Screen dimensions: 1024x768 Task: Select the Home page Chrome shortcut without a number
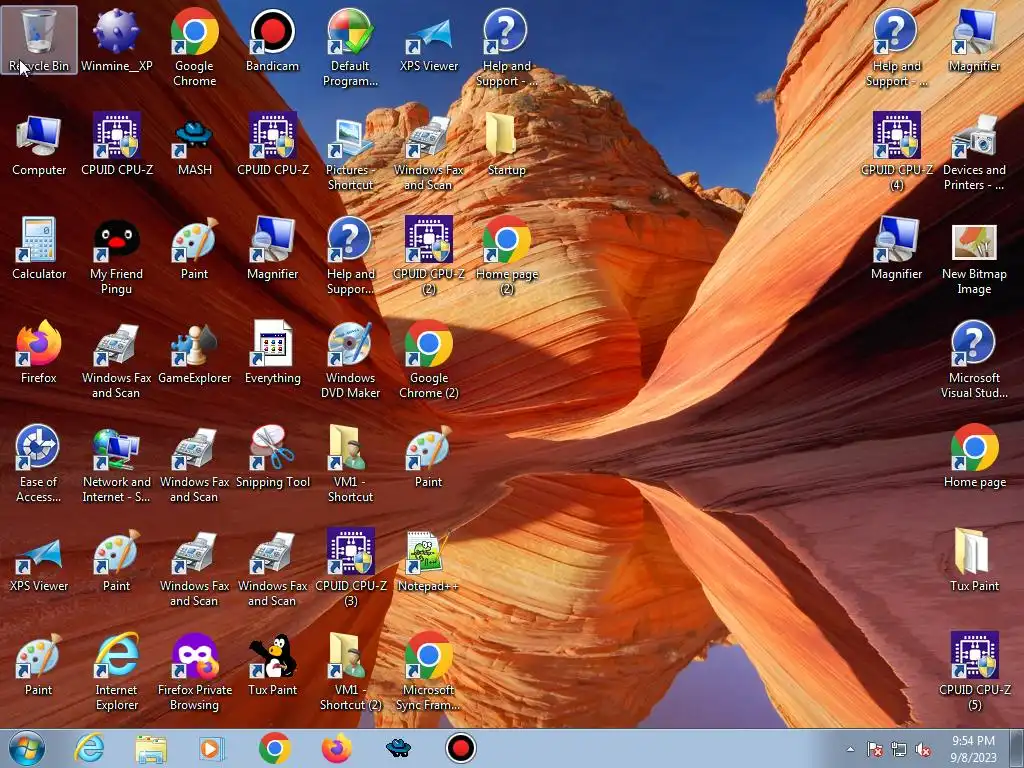974,456
